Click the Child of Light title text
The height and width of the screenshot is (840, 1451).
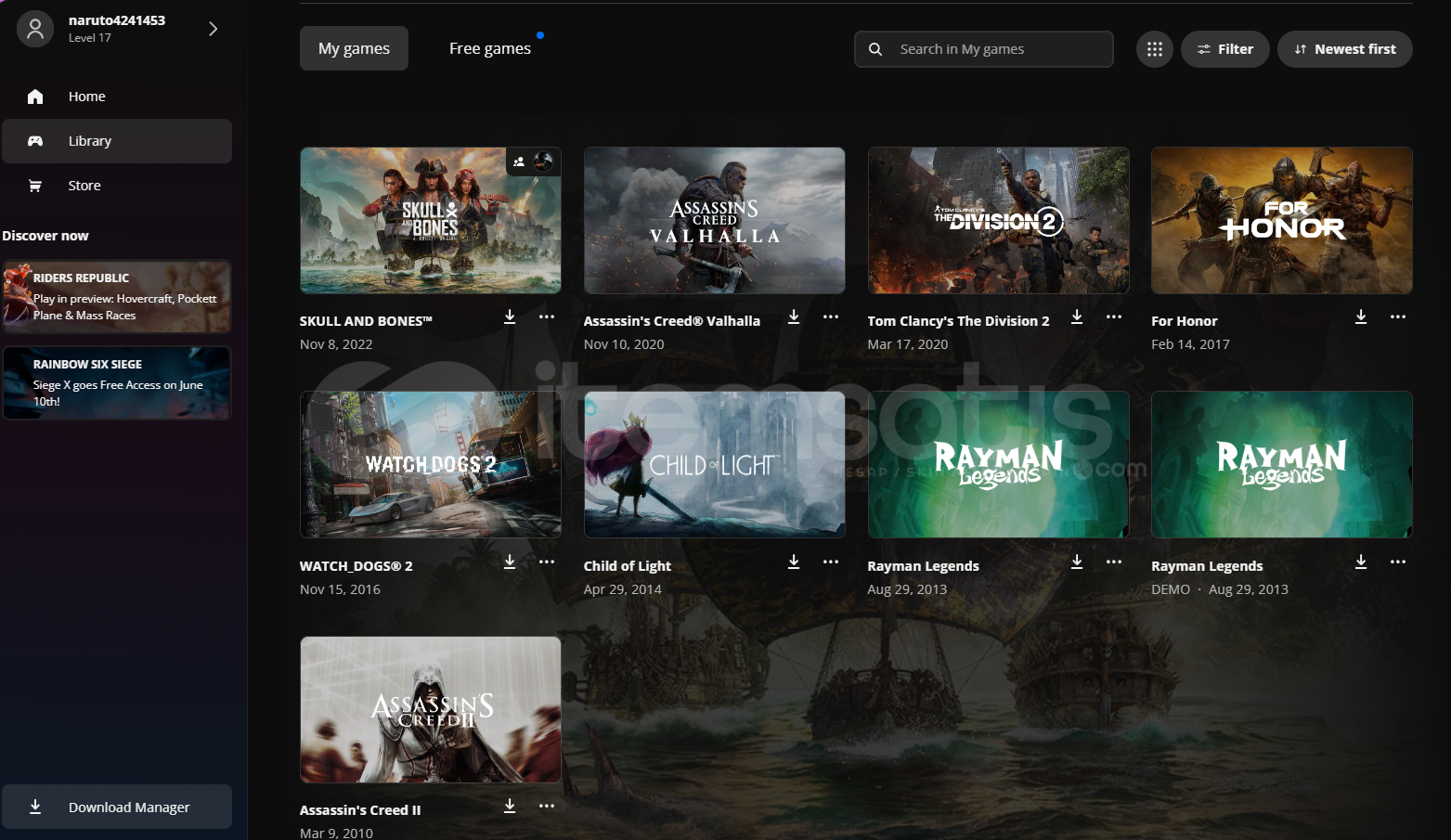click(x=628, y=566)
